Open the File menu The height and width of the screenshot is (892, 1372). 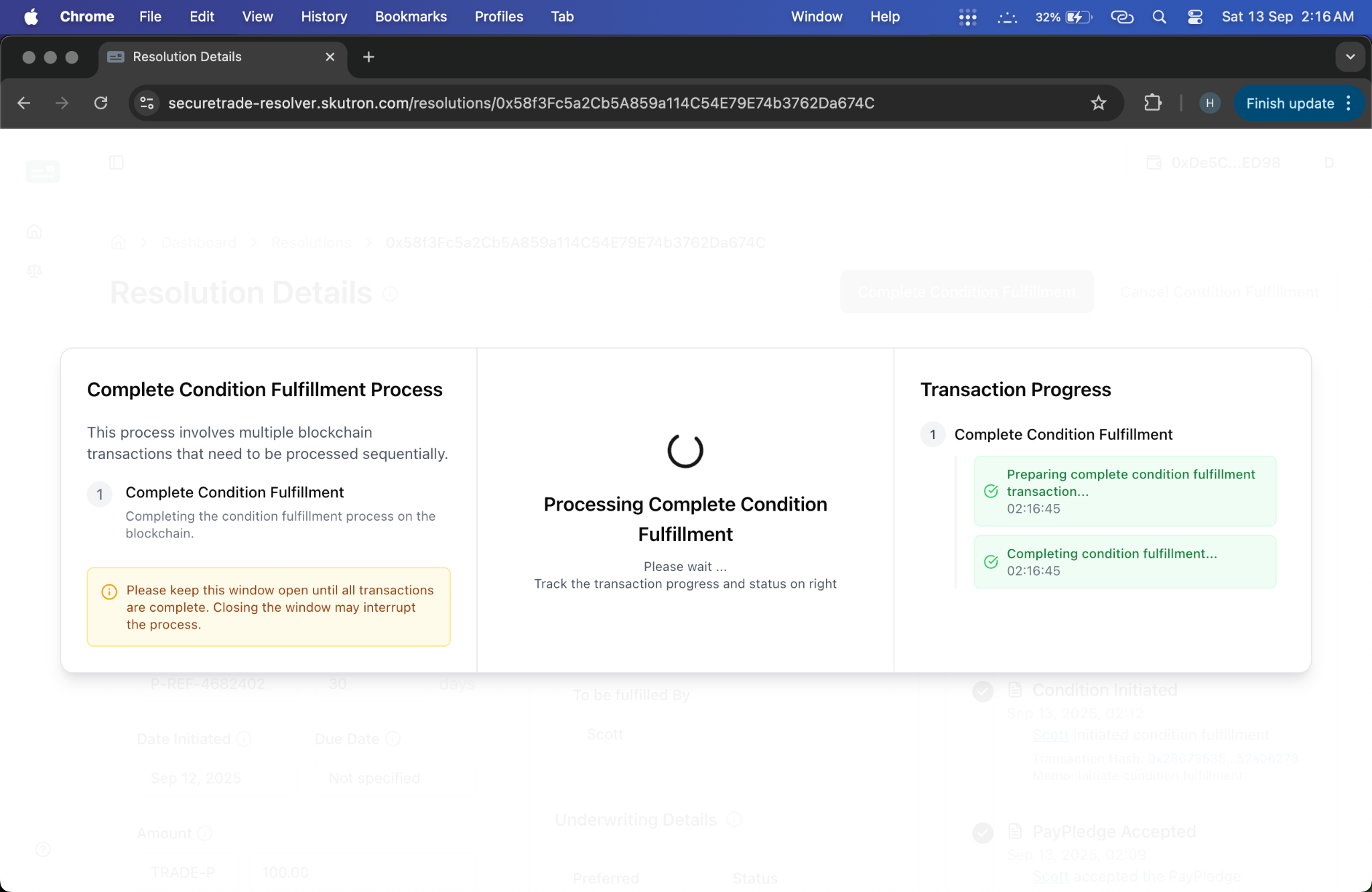150,17
